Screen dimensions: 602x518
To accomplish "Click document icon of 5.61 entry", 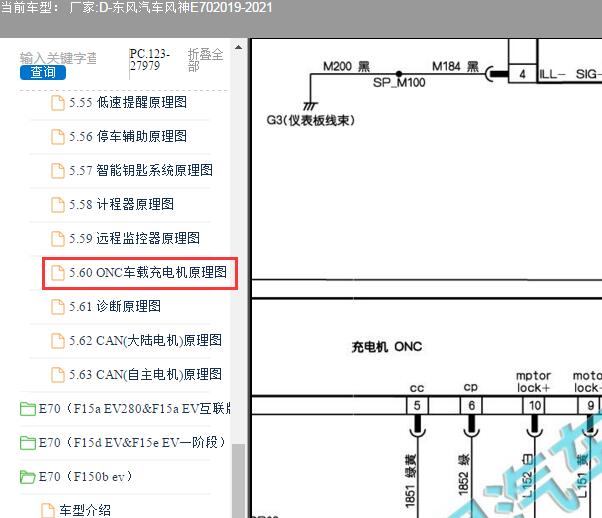I will 58,307.
